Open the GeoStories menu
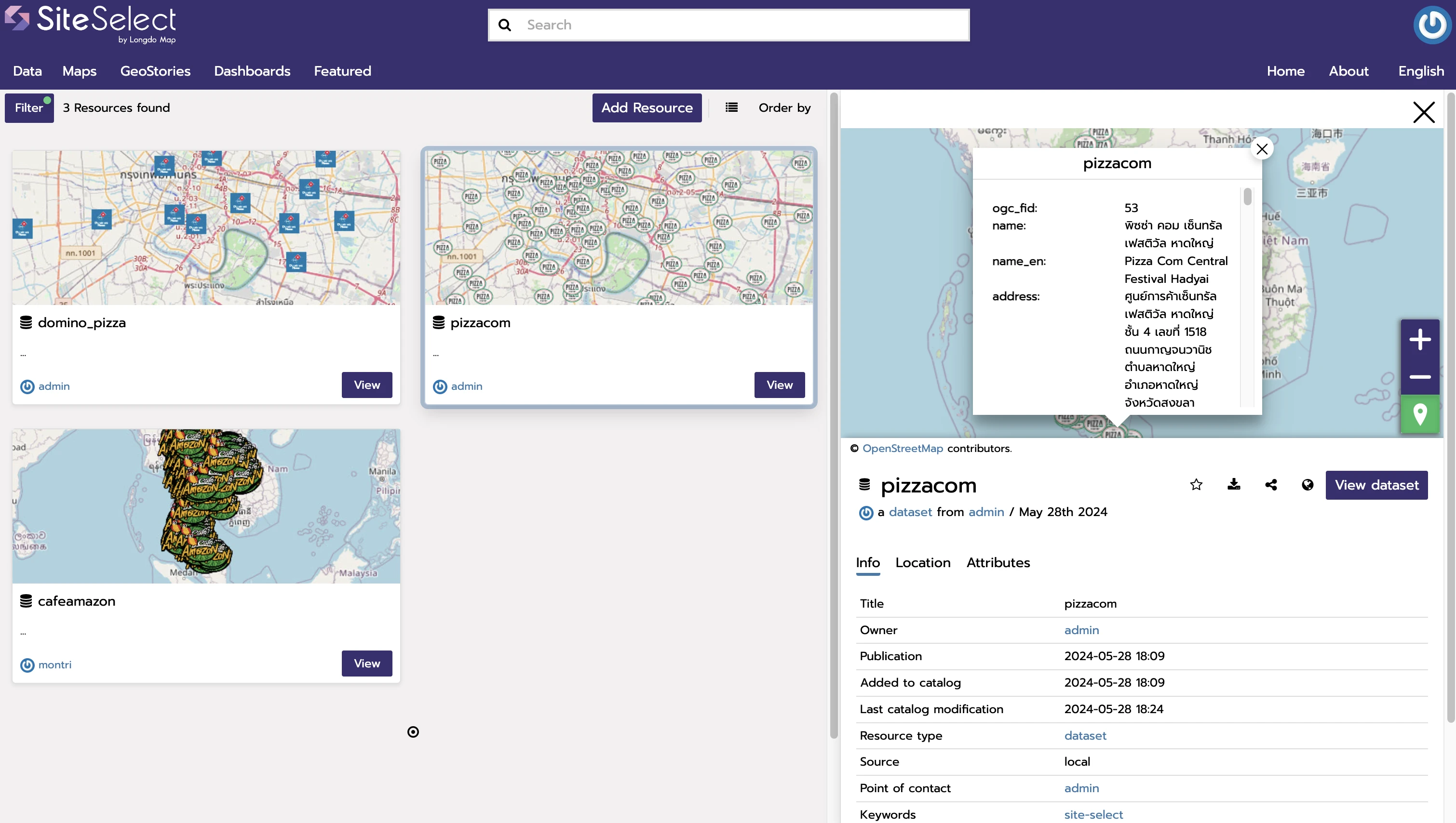The width and height of the screenshot is (1456, 823). [x=155, y=71]
